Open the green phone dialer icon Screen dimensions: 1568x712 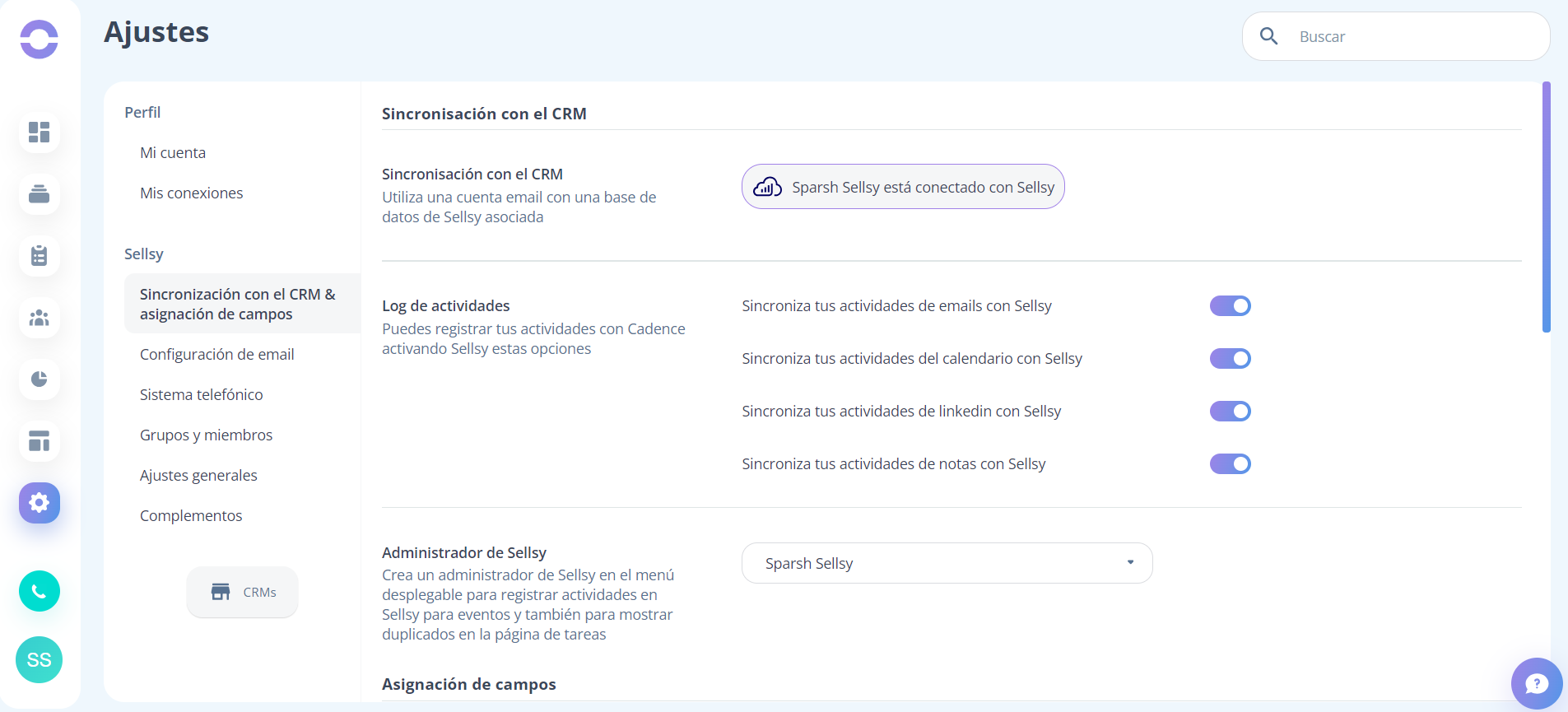[x=39, y=591]
